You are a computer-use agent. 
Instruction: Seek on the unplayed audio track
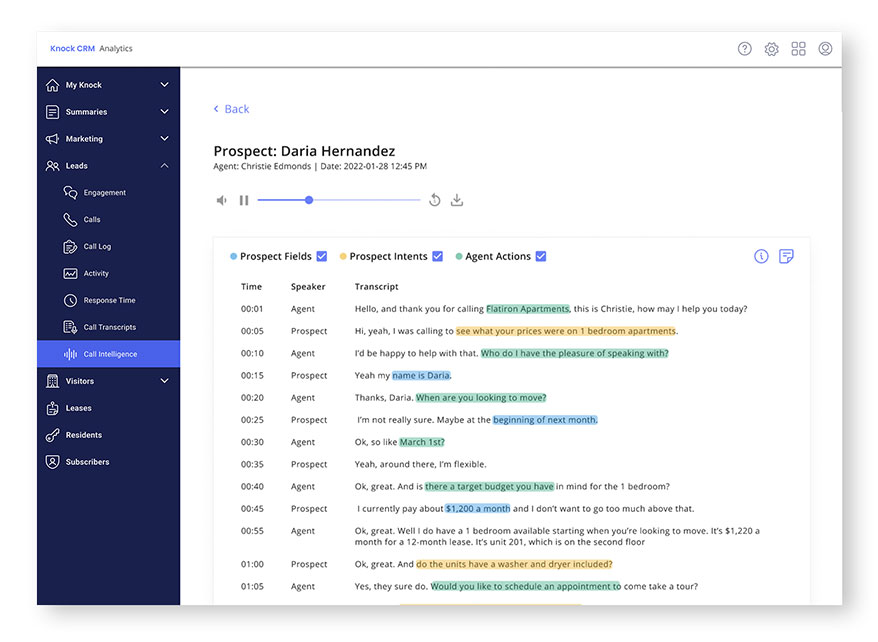(x=367, y=200)
